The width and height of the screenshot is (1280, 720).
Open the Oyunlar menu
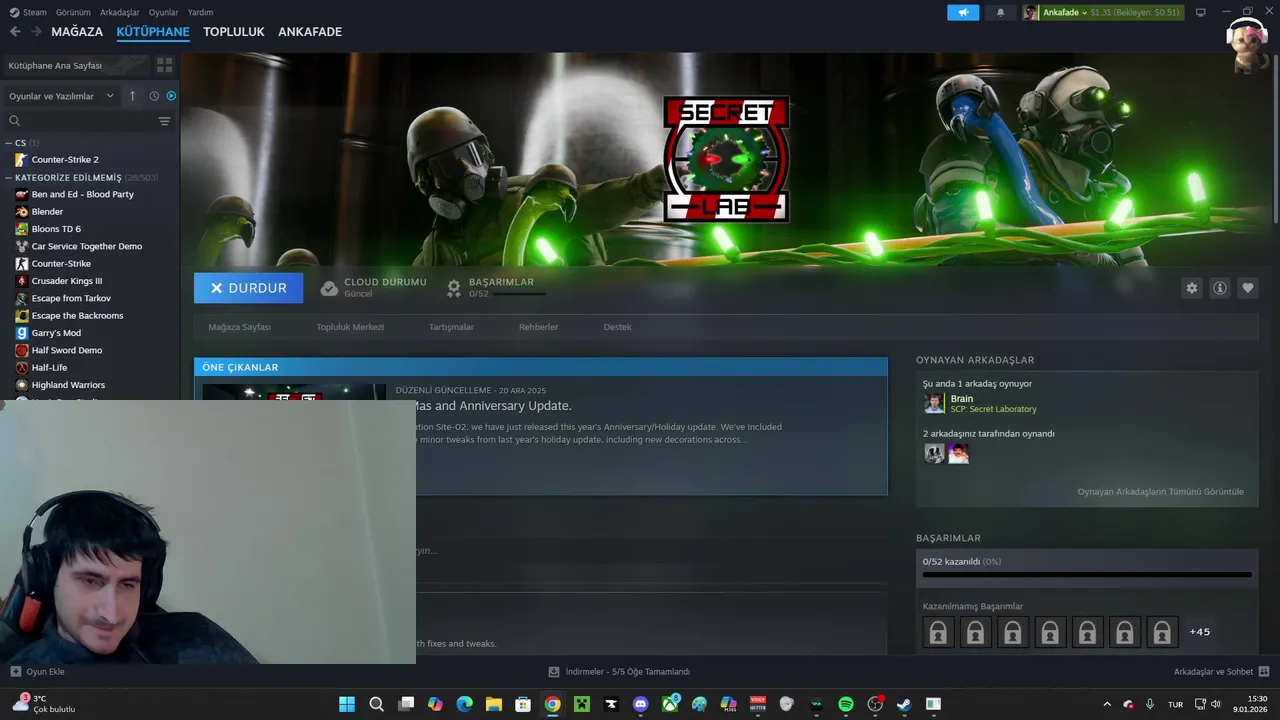coord(164,12)
